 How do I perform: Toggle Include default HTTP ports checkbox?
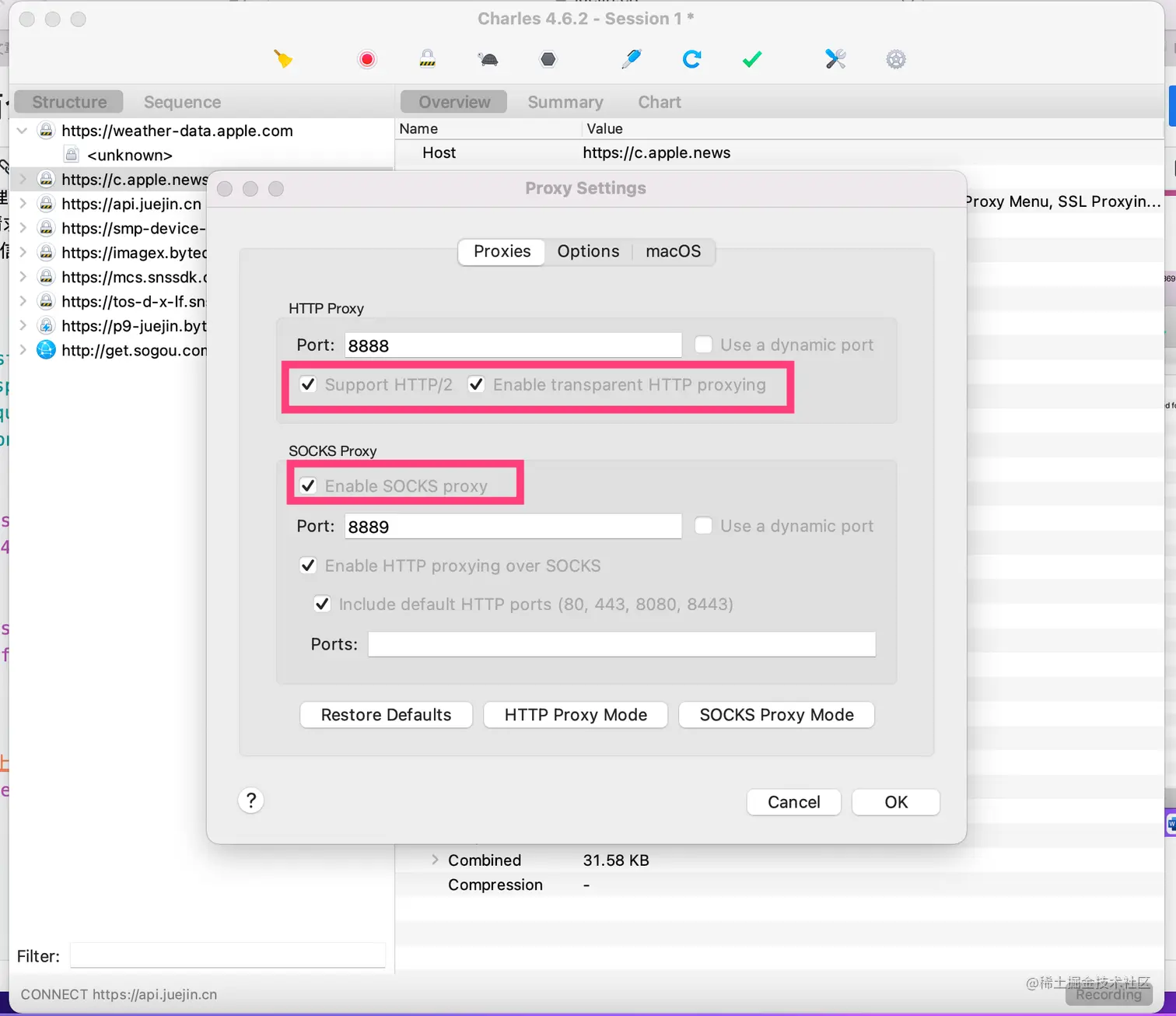(x=322, y=604)
